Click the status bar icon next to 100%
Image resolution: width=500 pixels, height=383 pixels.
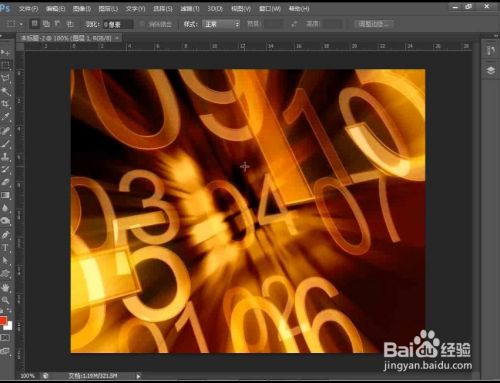pyautogui.click(x=45, y=376)
